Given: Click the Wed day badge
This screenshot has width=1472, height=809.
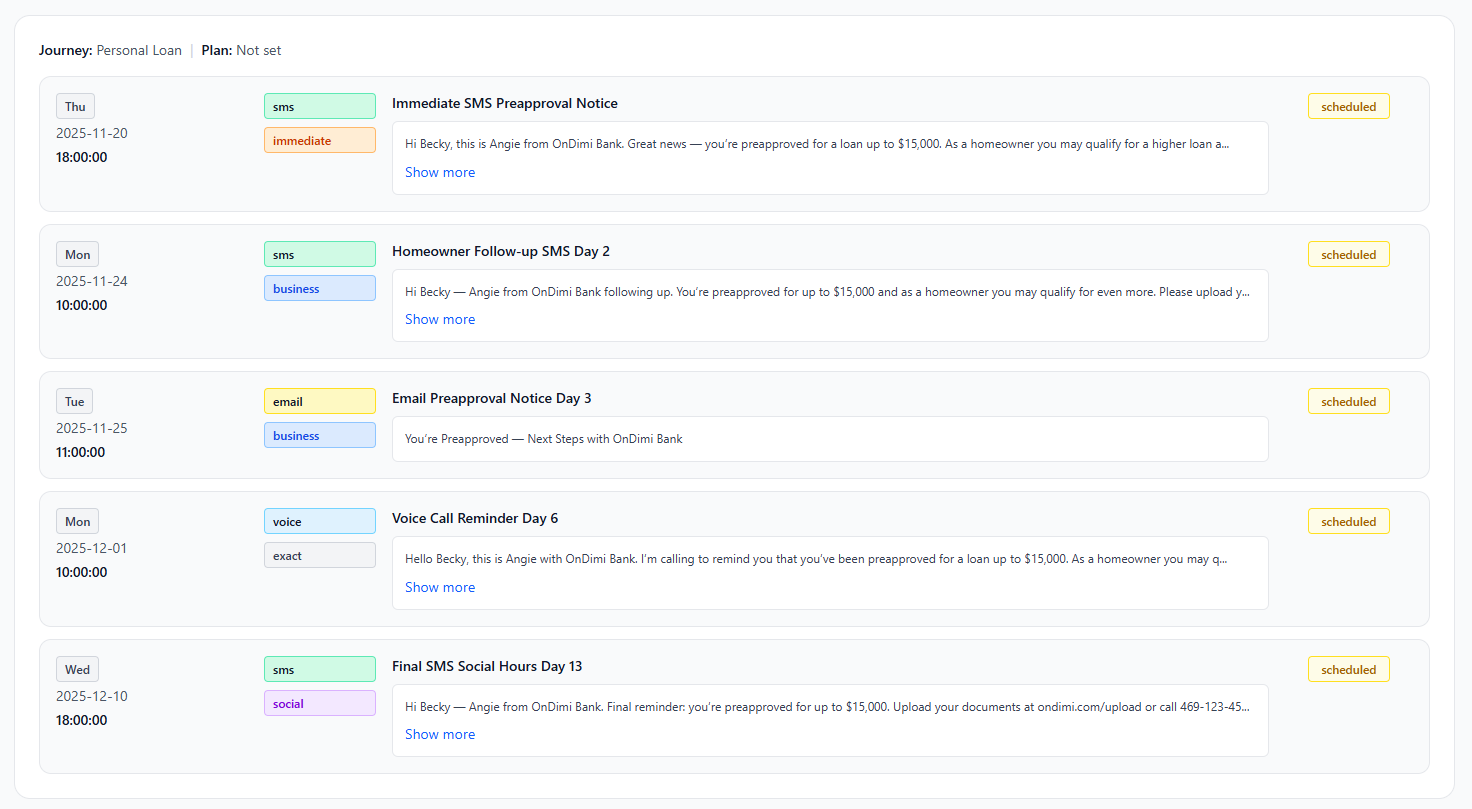Looking at the screenshot, I should (77, 670).
